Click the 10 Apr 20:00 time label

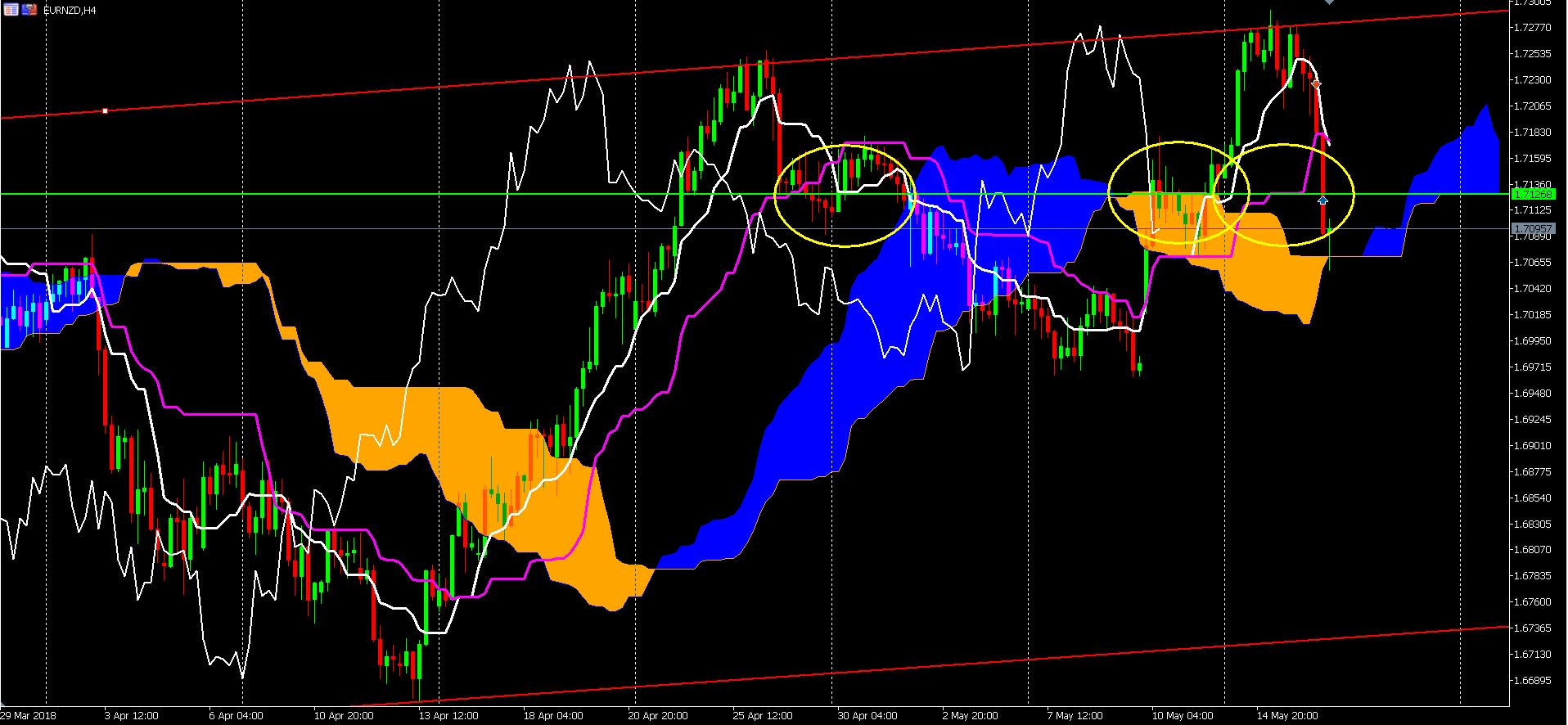tap(344, 716)
